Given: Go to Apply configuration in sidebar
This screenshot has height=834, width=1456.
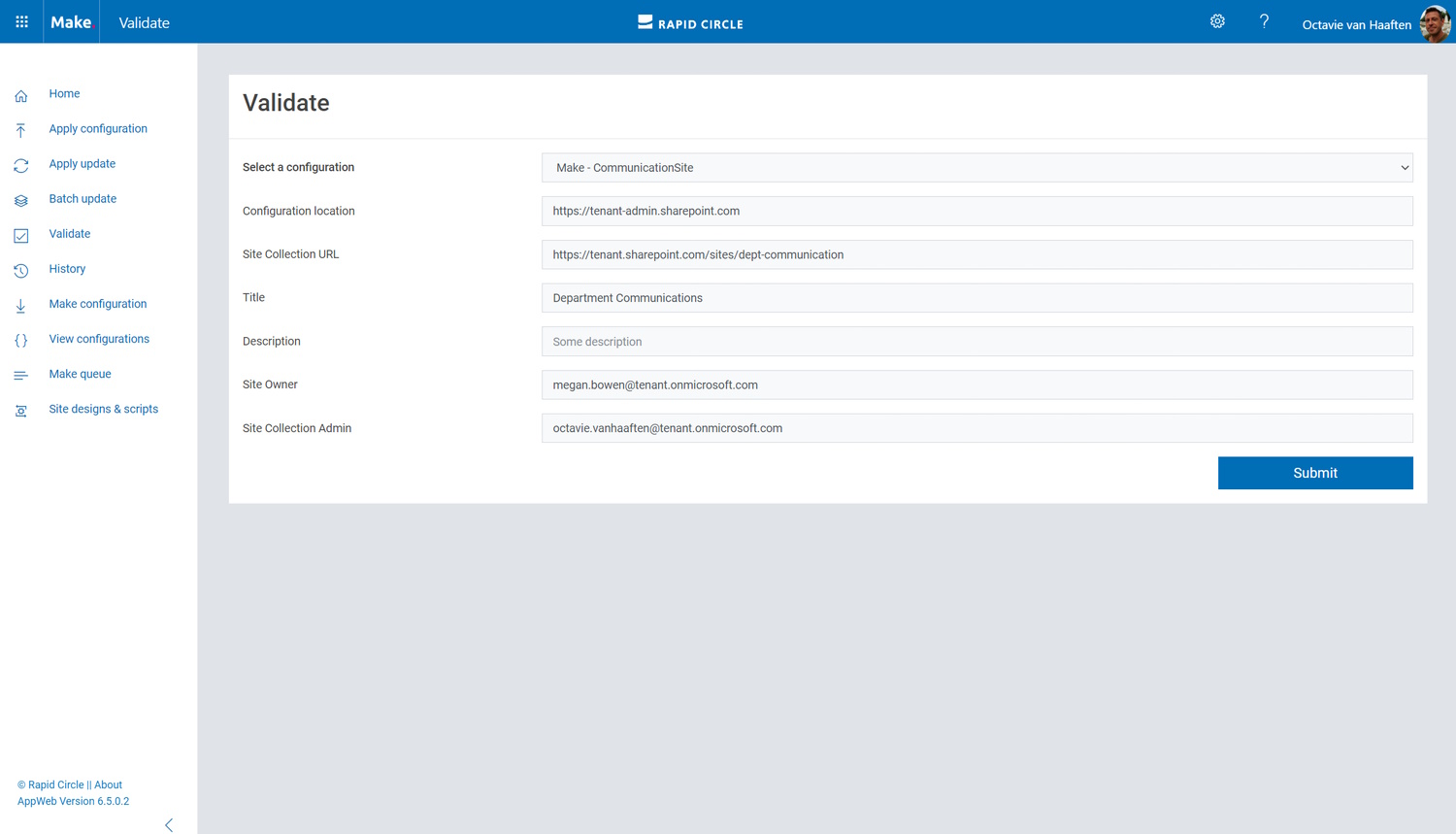Looking at the screenshot, I should 98,129.
